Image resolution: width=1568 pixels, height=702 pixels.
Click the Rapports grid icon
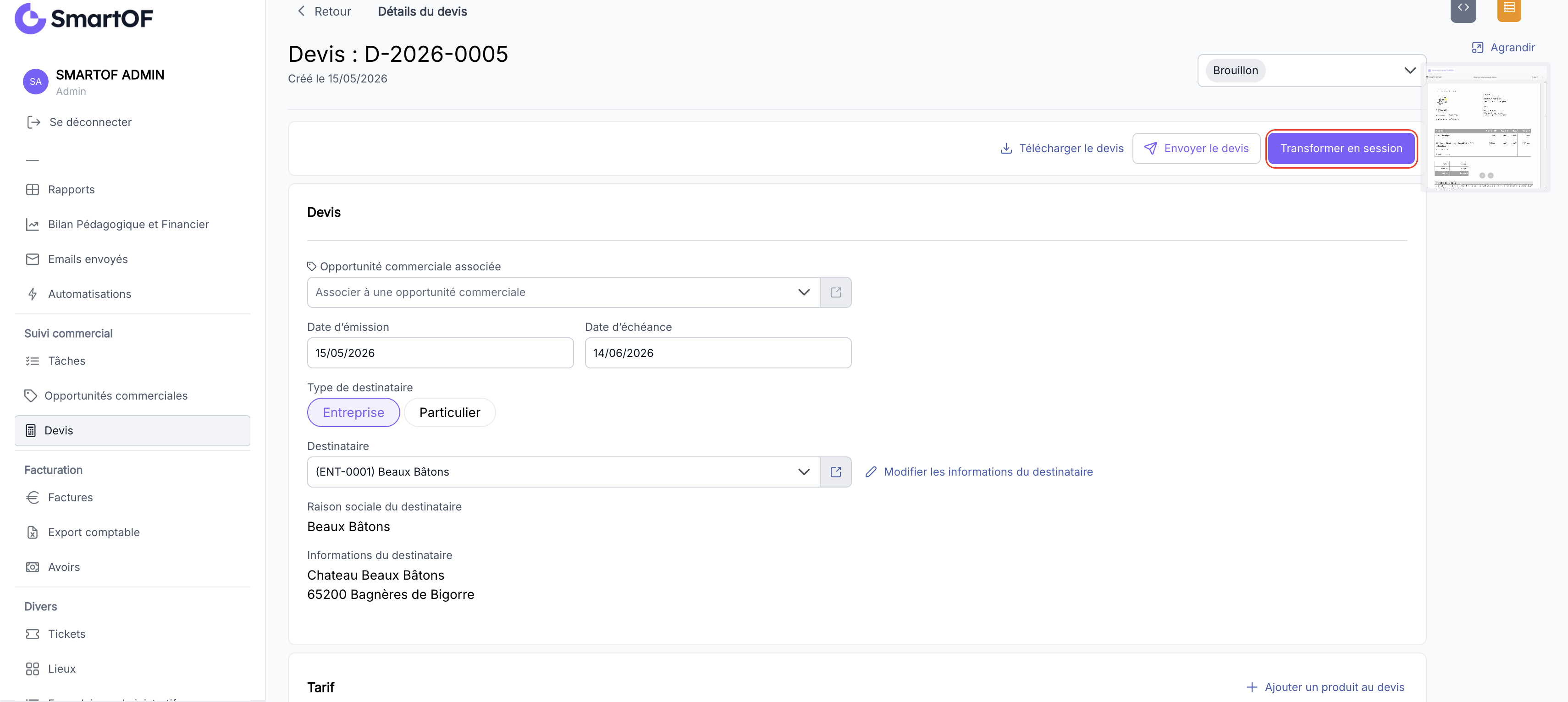pyautogui.click(x=32, y=190)
